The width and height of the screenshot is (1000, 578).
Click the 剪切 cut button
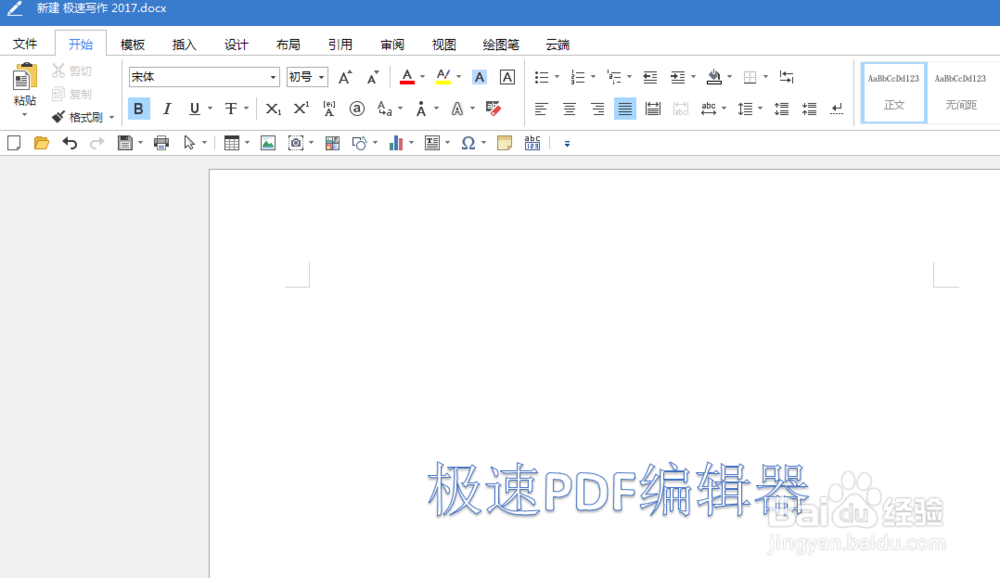(x=72, y=71)
